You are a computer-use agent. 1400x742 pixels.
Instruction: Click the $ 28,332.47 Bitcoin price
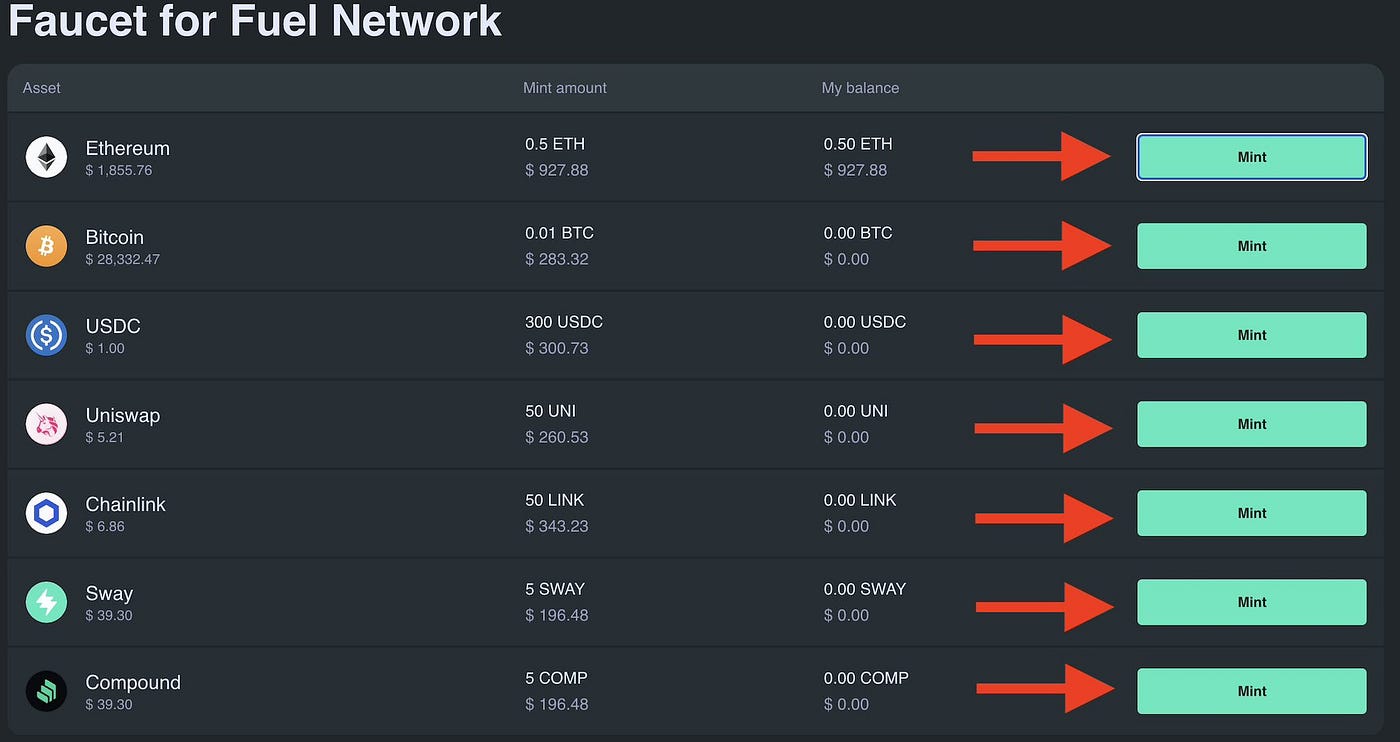[x=123, y=260]
